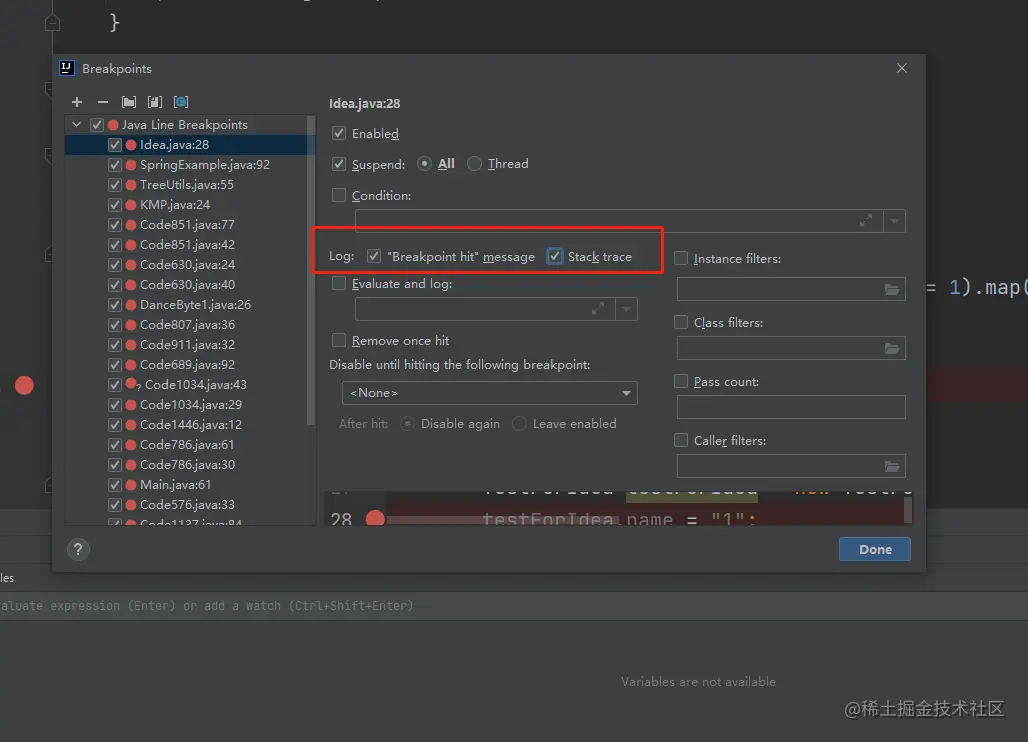
Task: Group breakpoints by package icon
Action: 129,102
